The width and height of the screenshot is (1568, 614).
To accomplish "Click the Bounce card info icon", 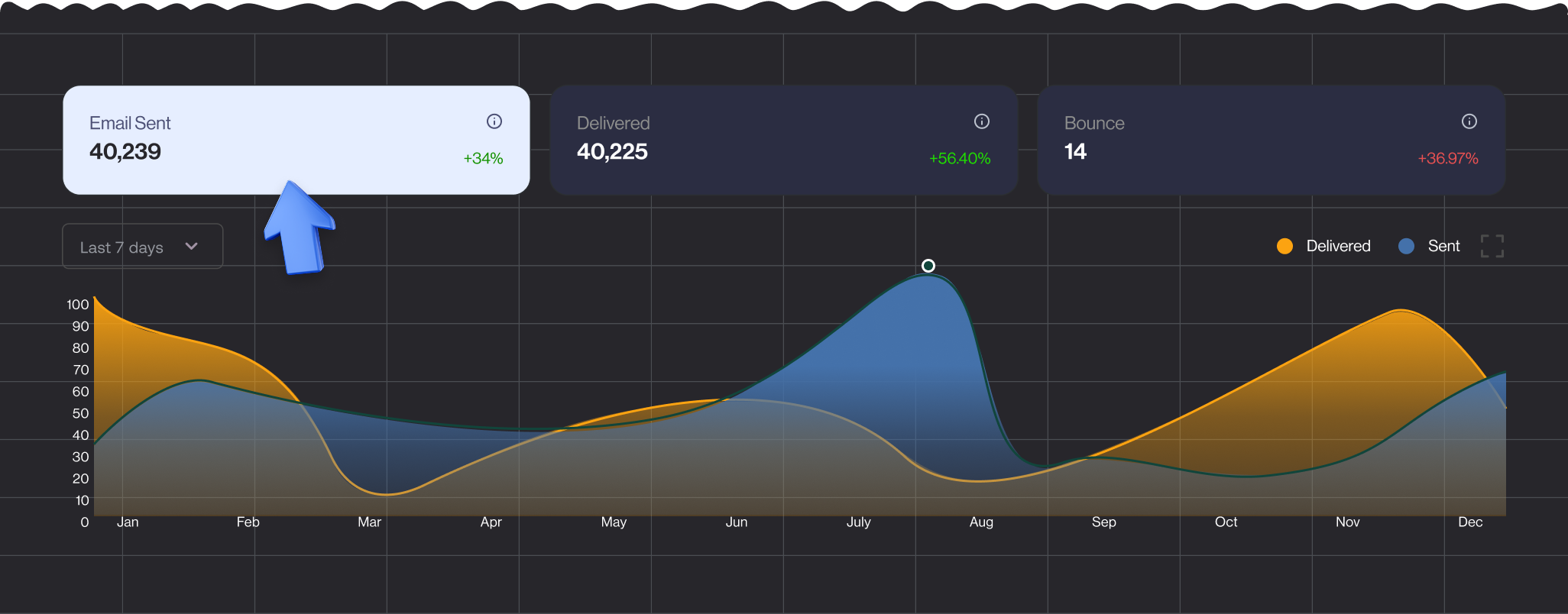I will (x=1469, y=121).
